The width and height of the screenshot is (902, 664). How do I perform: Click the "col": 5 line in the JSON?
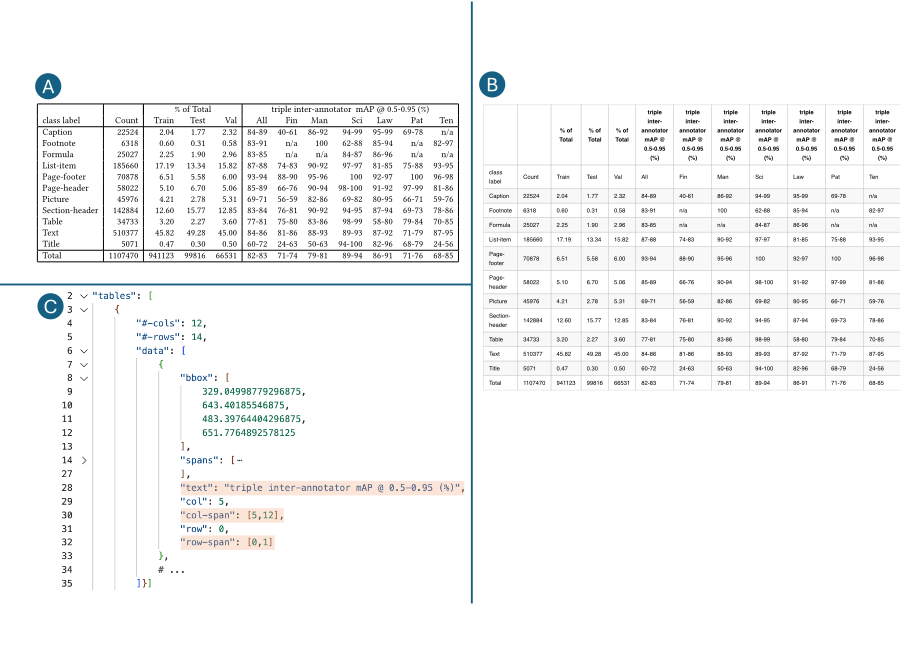[204, 502]
